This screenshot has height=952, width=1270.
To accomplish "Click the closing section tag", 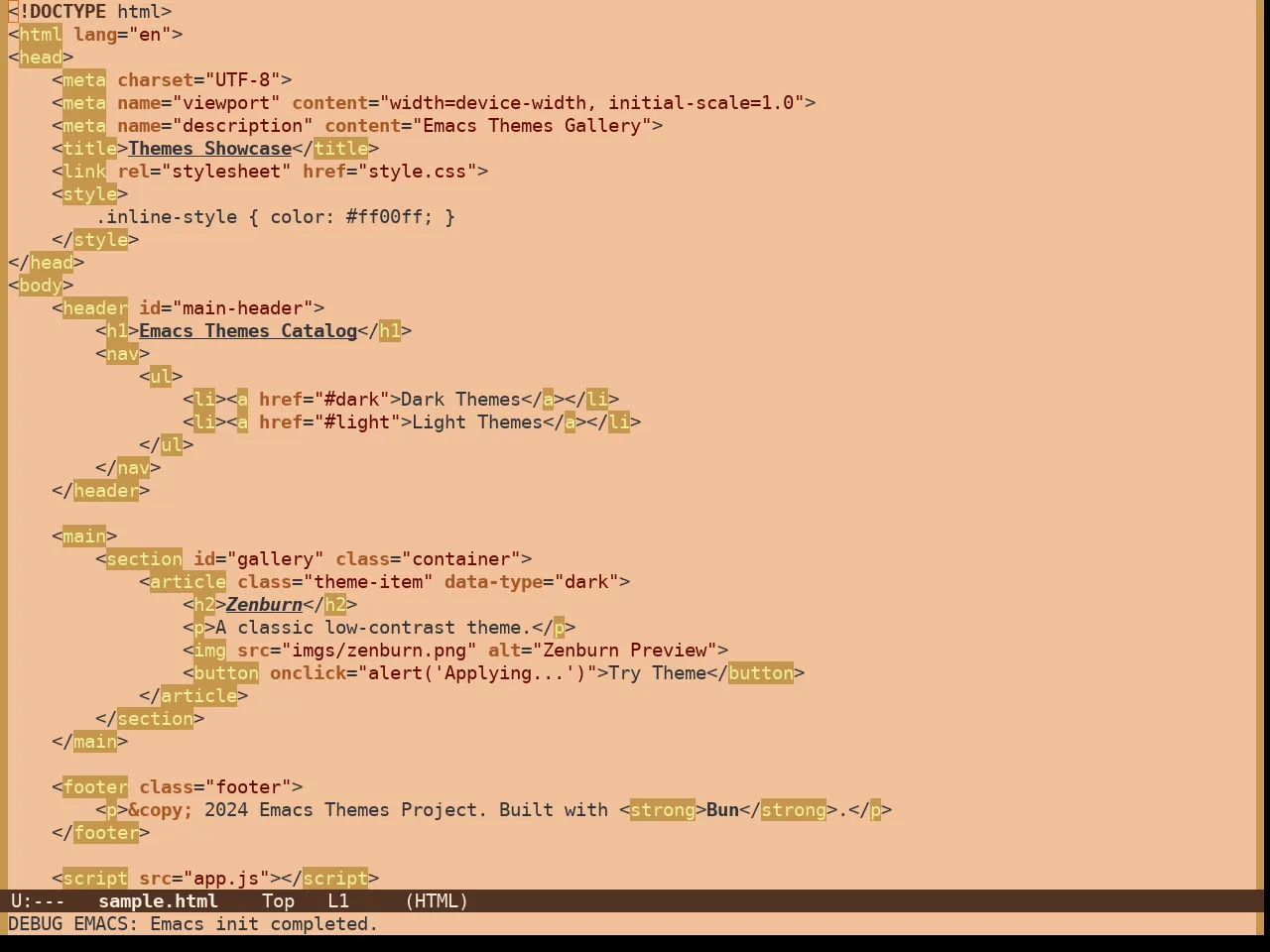I will [150, 719].
